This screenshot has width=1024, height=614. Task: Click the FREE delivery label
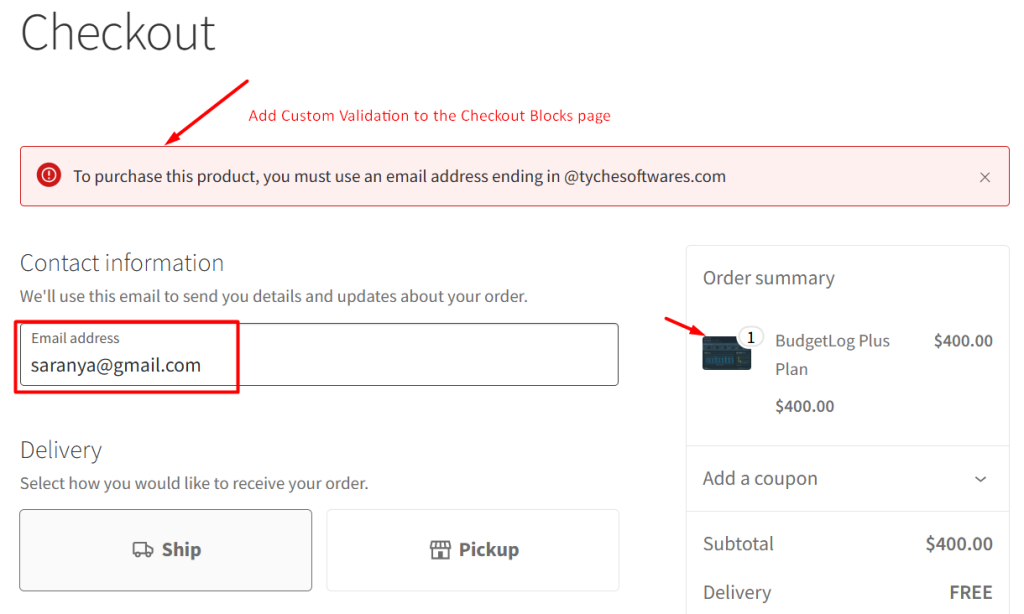(x=971, y=592)
